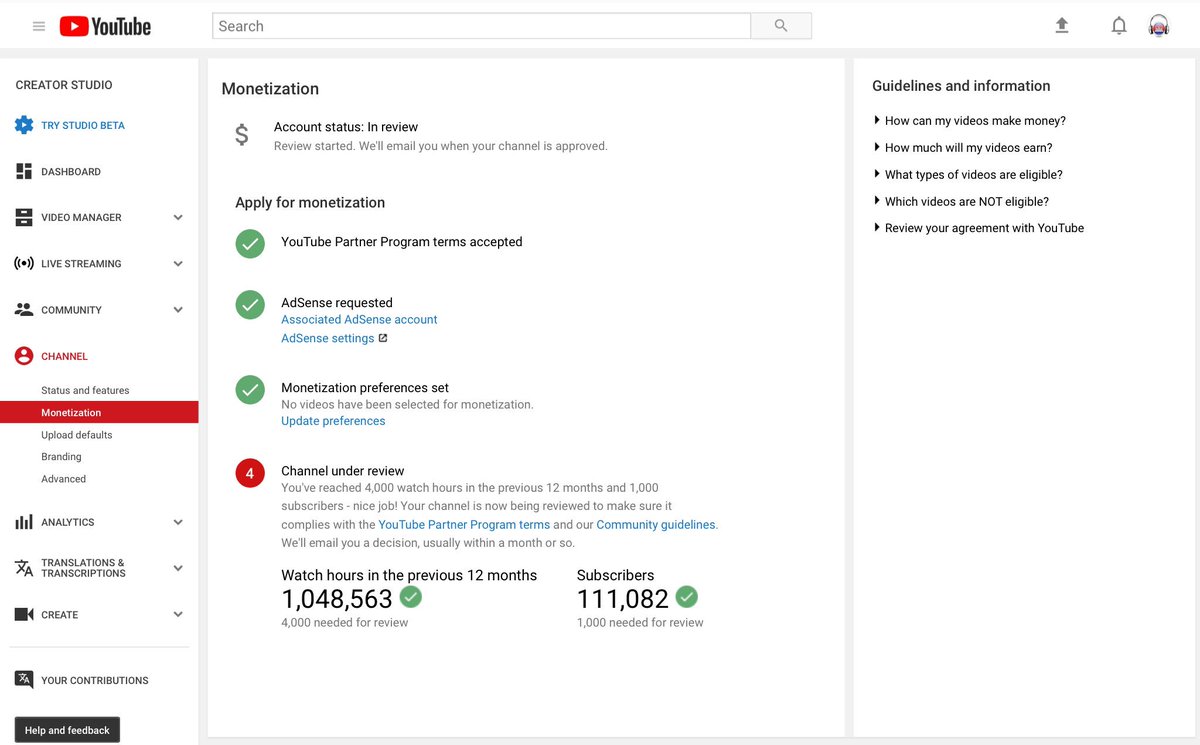Click the Your Contributions translate icon
This screenshot has height=745, width=1200.
[24, 680]
